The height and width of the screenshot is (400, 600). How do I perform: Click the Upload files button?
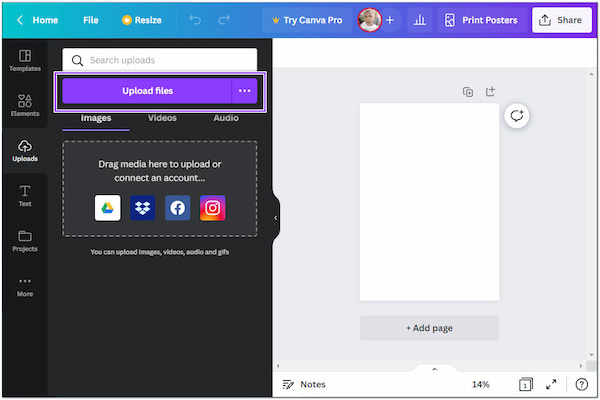147,91
